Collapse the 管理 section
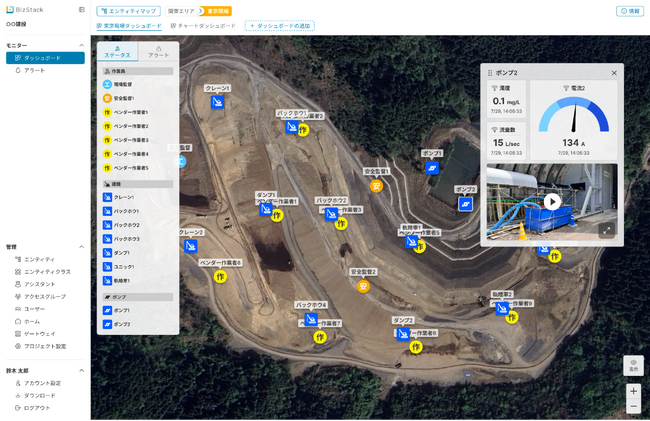This screenshot has height=421, width=650. 81,246
